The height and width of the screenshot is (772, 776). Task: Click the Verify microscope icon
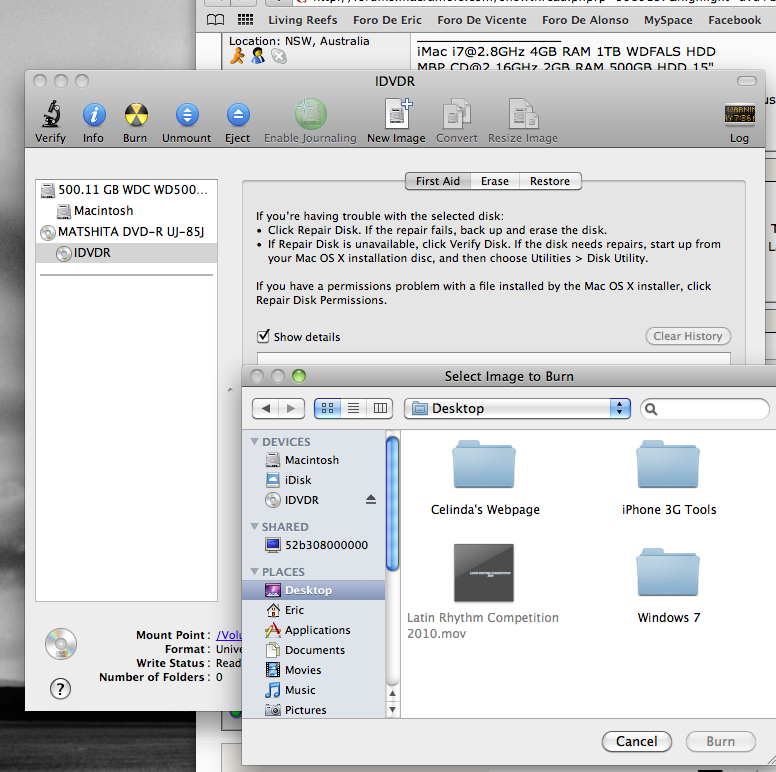[x=51, y=114]
